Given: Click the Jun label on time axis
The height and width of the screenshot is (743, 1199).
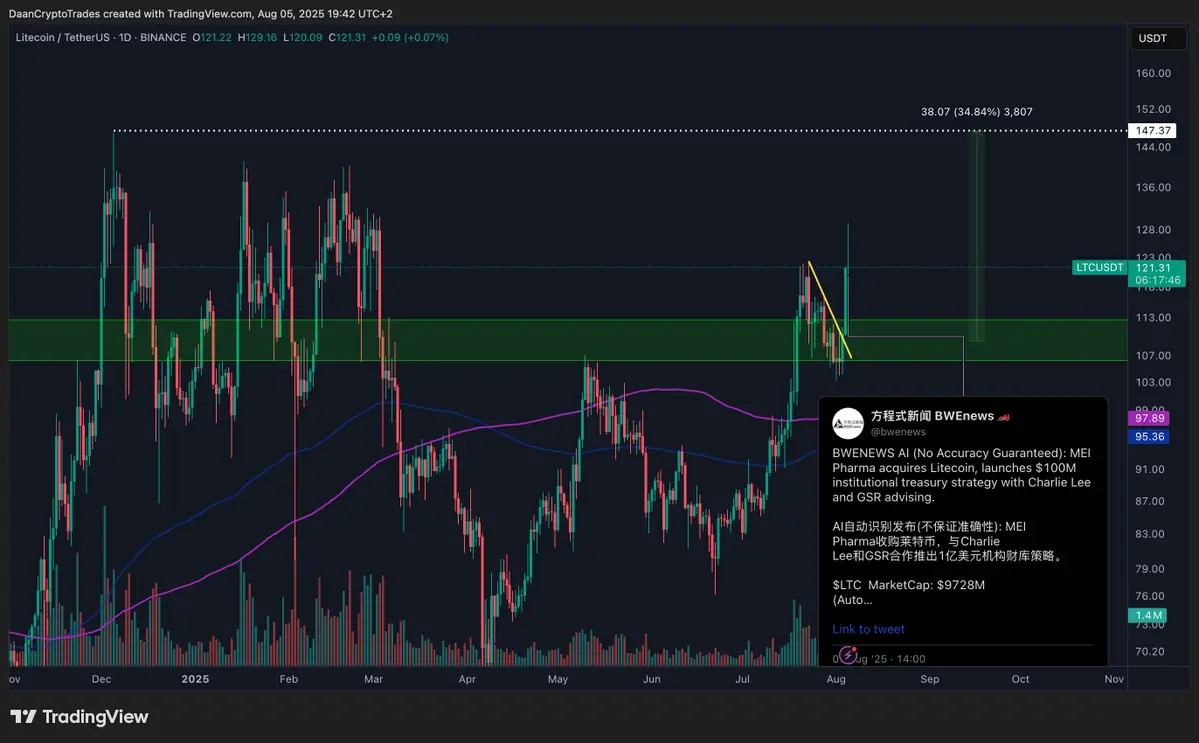Looking at the screenshot, I should 651,679.
